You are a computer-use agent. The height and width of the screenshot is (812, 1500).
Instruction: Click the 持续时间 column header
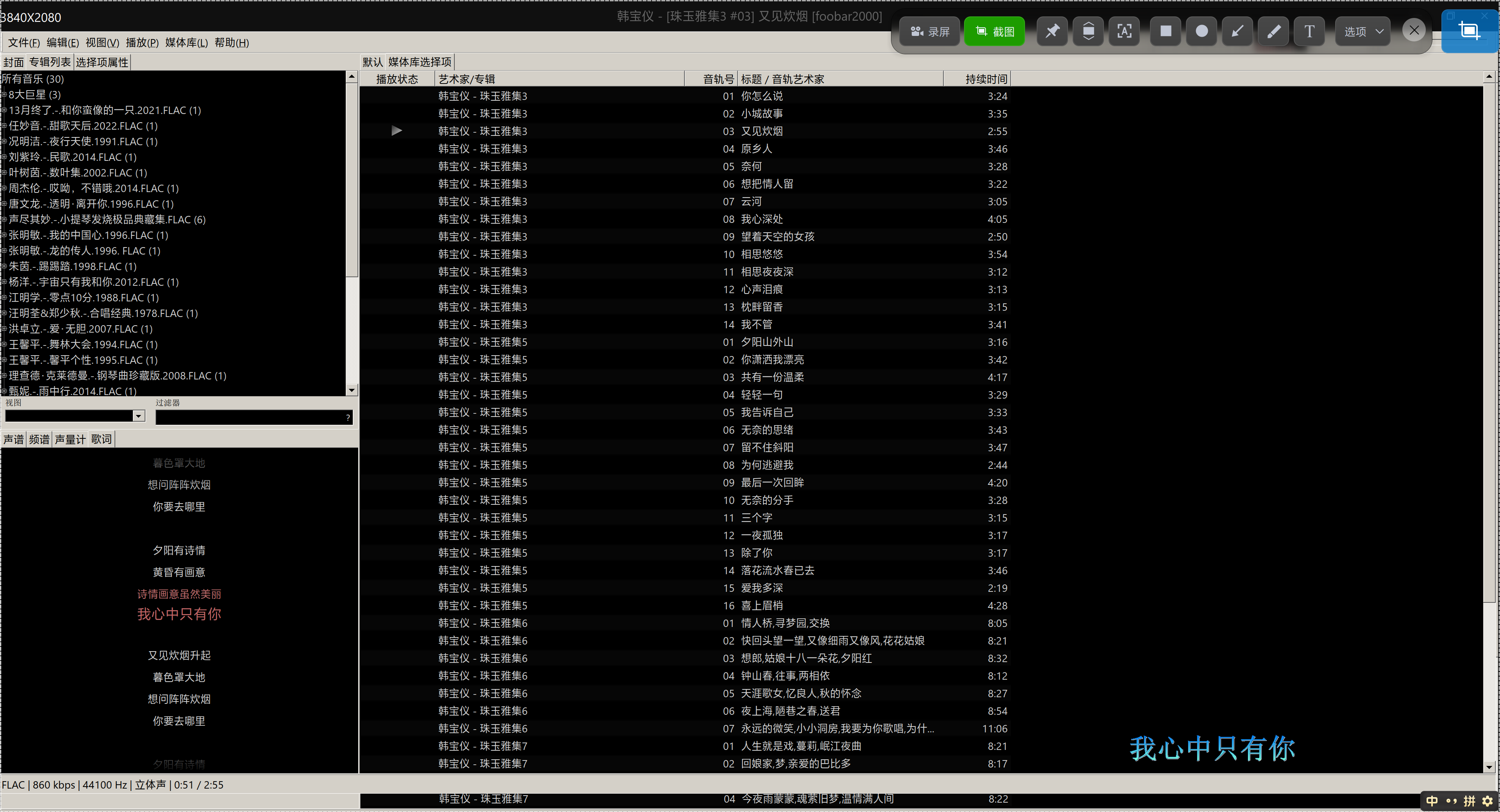[985, 79]
